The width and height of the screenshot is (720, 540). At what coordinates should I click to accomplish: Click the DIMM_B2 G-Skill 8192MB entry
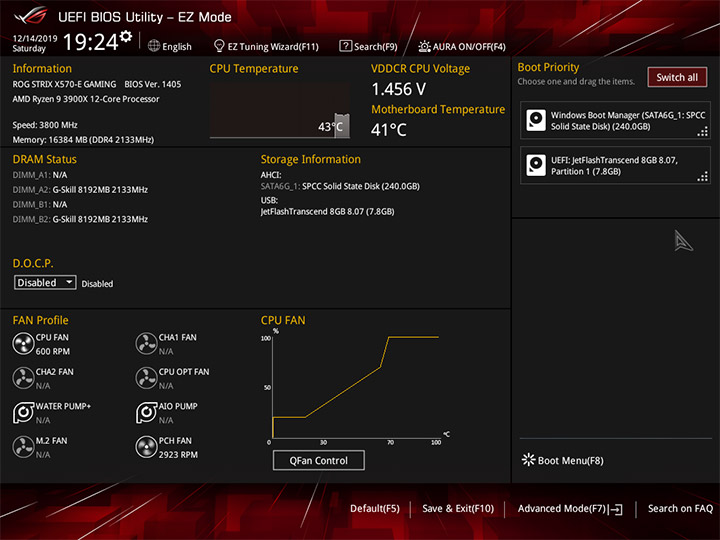[80, 219]
